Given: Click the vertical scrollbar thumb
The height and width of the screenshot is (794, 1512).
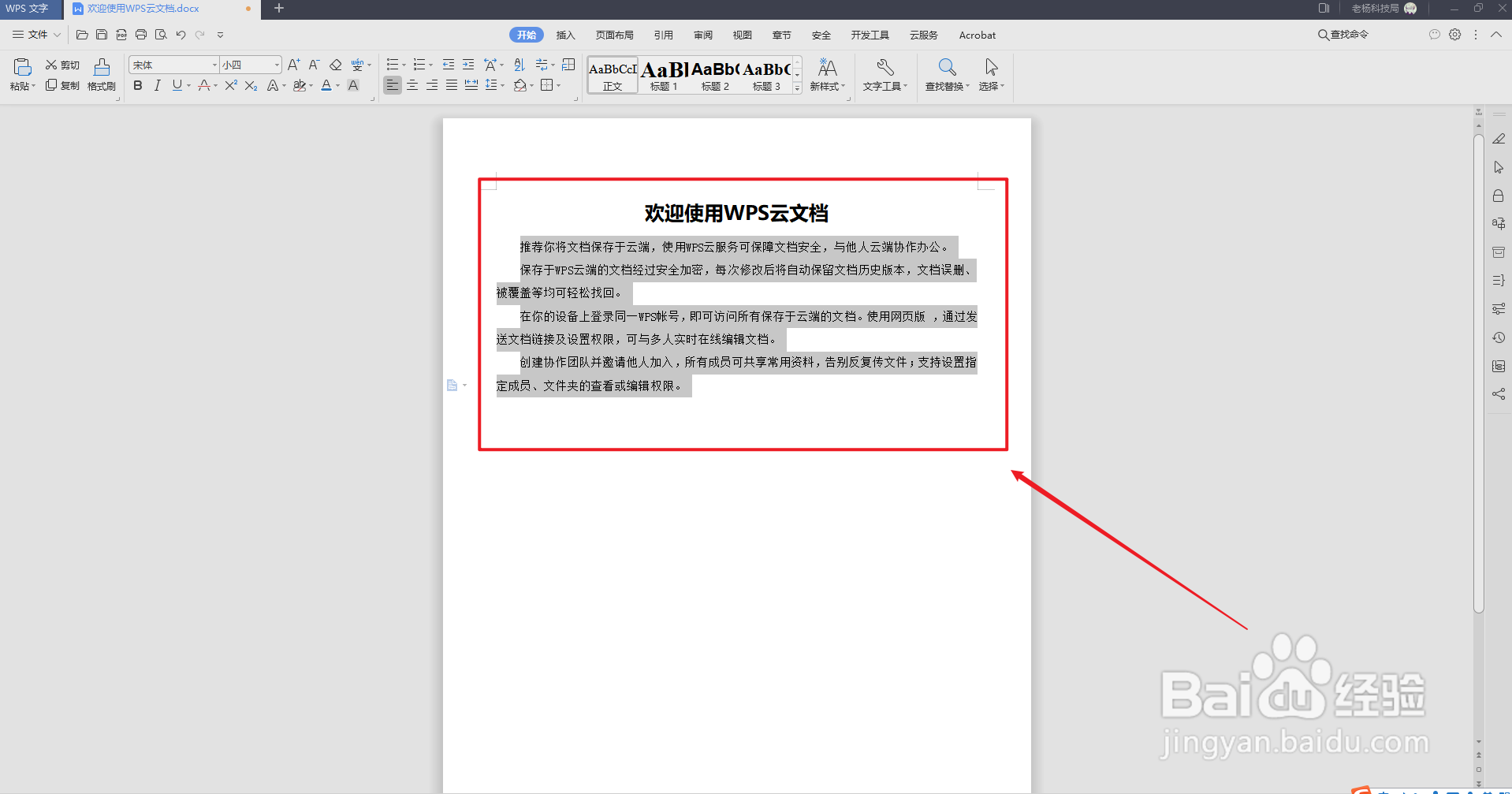Looking at the screenshot, I should tap(1479, 374).
